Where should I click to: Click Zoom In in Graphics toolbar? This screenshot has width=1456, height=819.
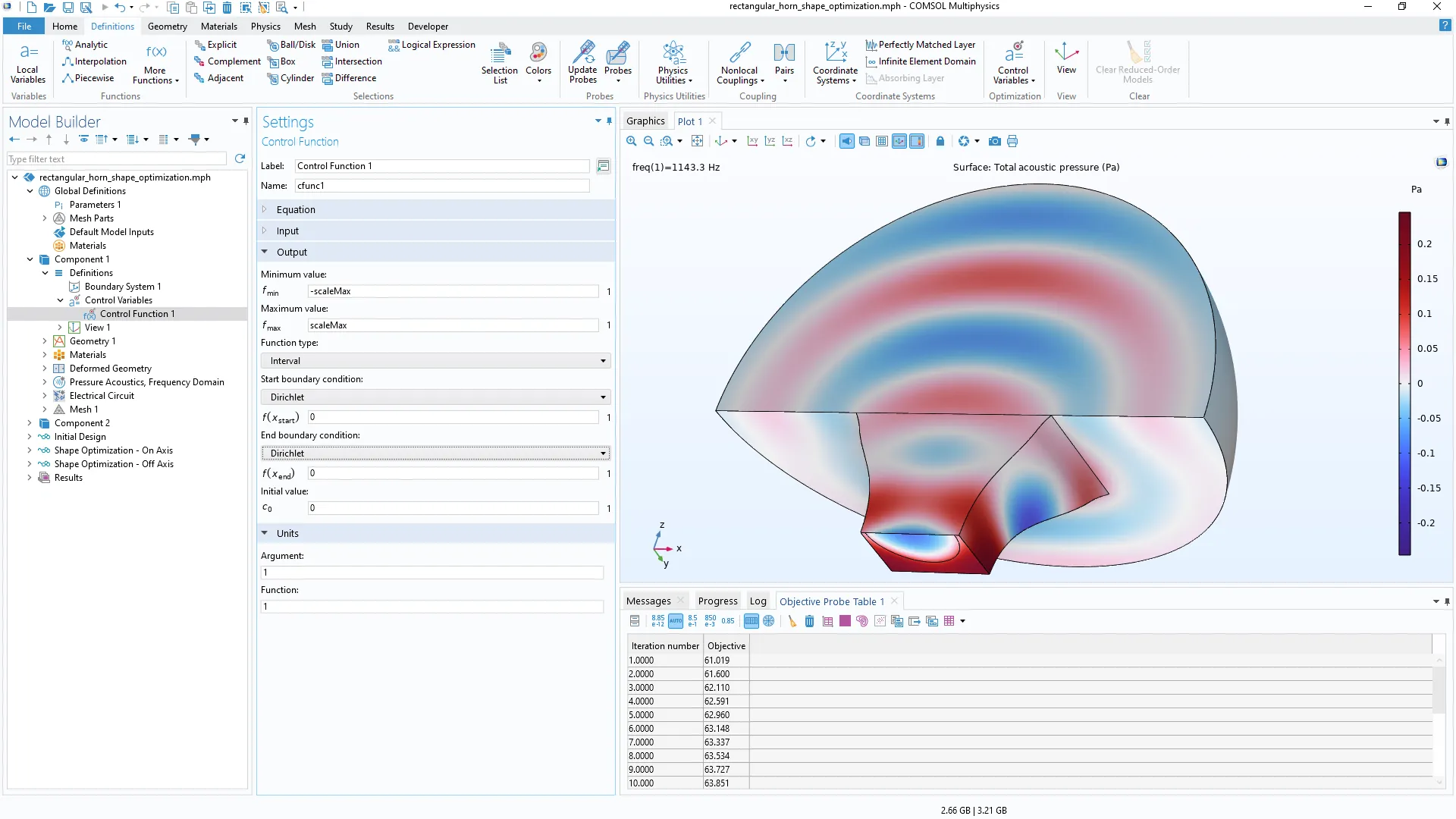pyautogui.click(x=631, y=141)
